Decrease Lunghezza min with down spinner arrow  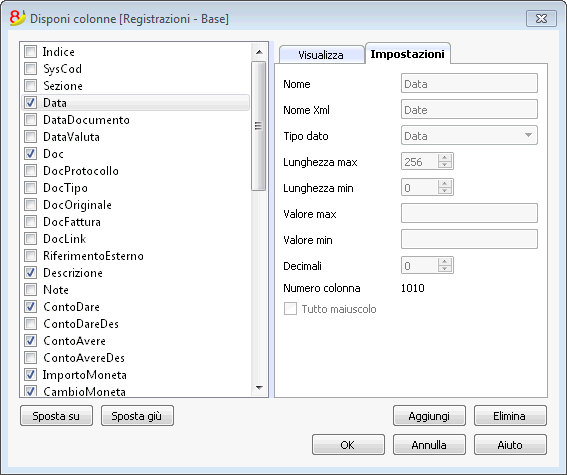[445, 191]
